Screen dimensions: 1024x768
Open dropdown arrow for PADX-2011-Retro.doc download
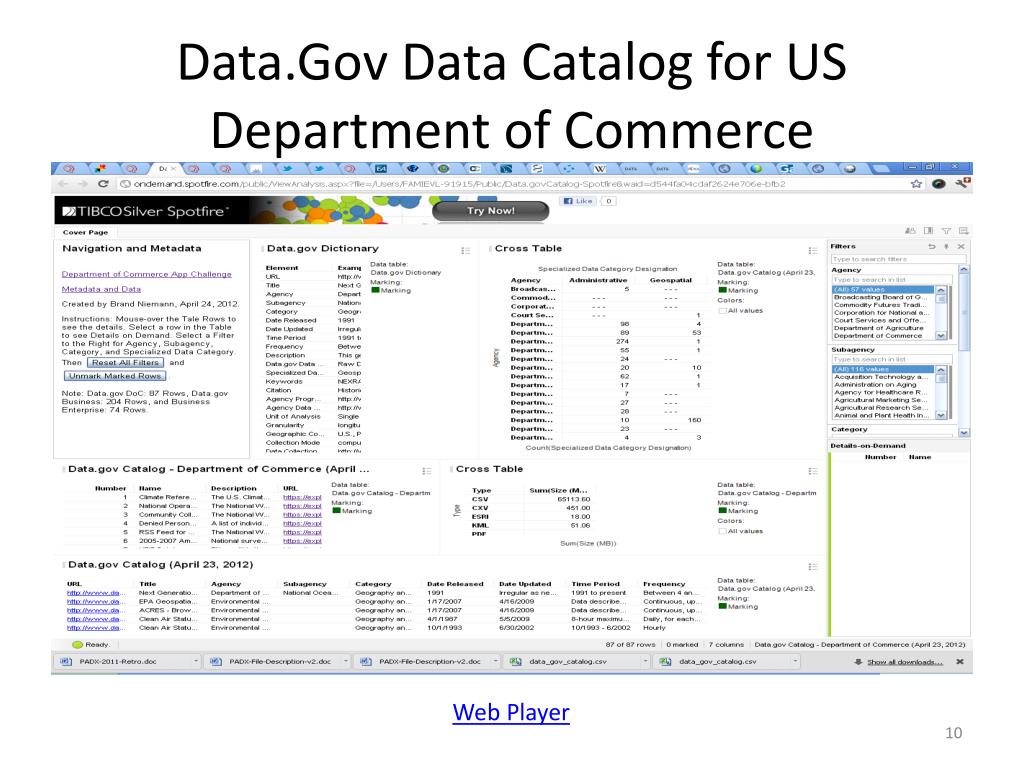point(196,662)
